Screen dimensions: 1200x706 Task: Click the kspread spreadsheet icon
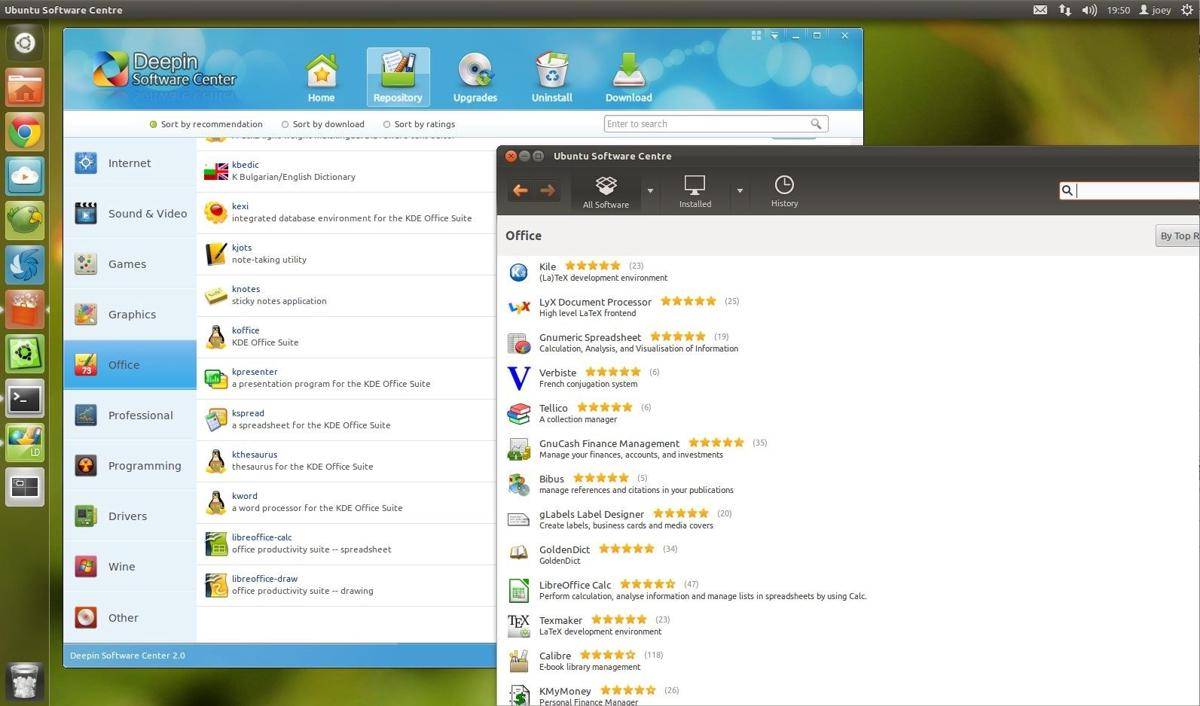tap(216, 420)
